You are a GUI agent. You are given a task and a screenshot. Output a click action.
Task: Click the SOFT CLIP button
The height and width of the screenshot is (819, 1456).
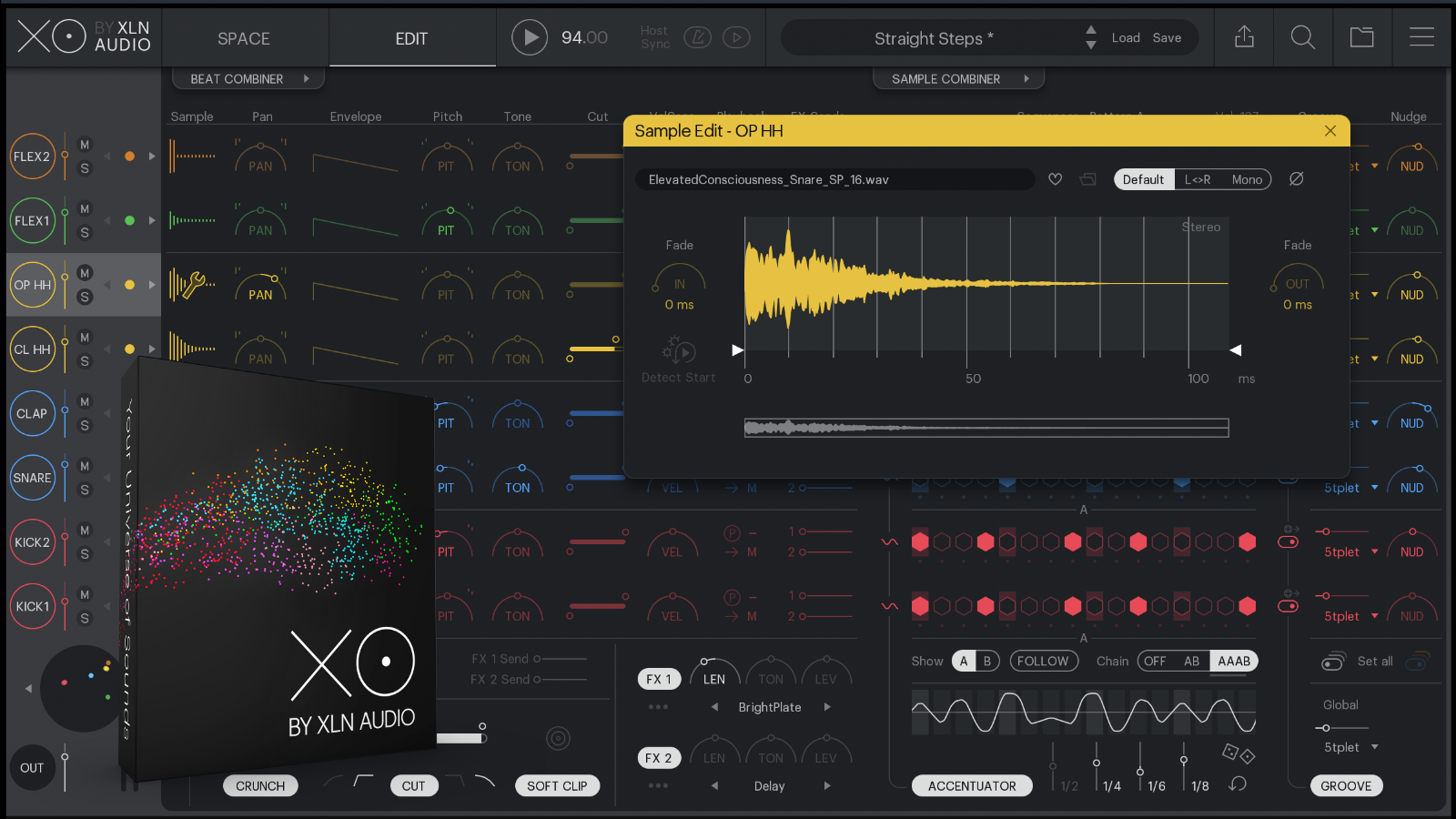pos(557,786)
